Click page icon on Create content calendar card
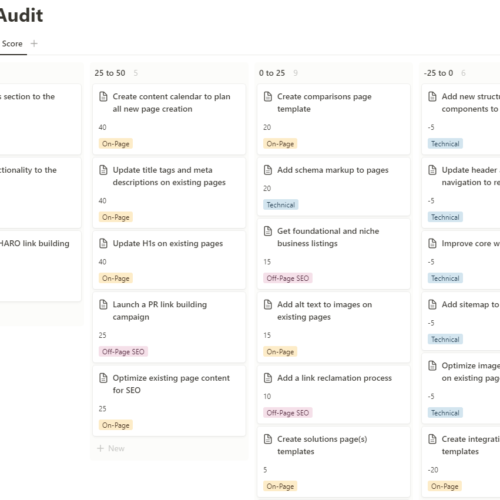This screenshot has width=500, height=500. [x=103, y=97]
